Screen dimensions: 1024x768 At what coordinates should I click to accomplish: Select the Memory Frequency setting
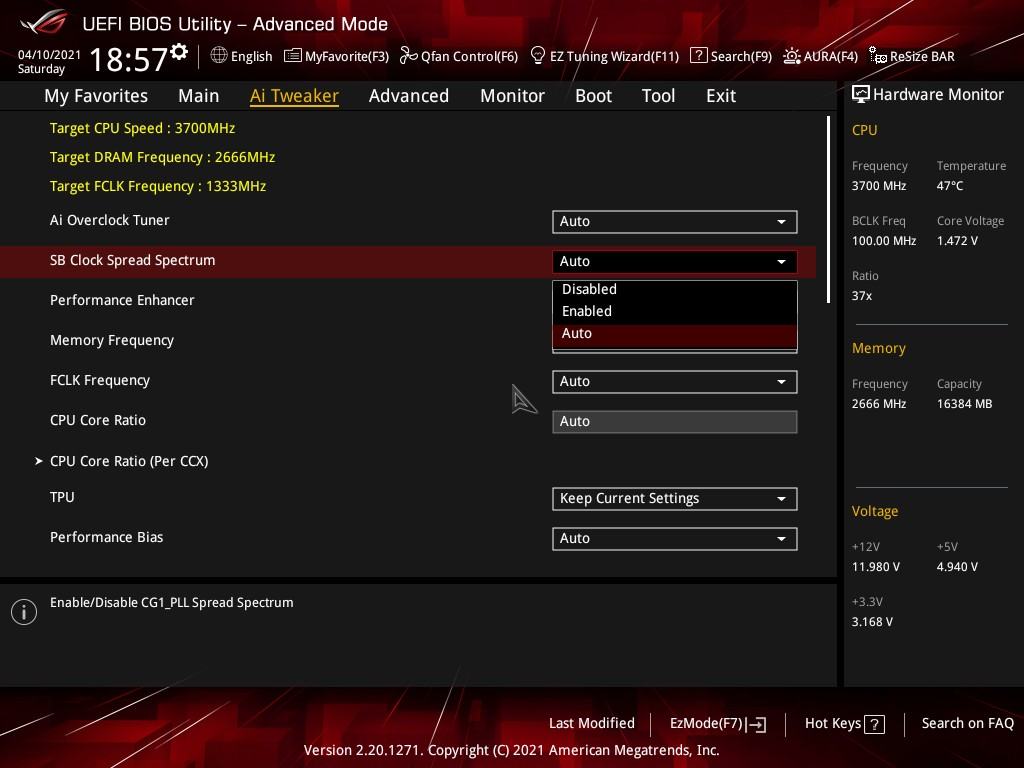tap(112, 340)
